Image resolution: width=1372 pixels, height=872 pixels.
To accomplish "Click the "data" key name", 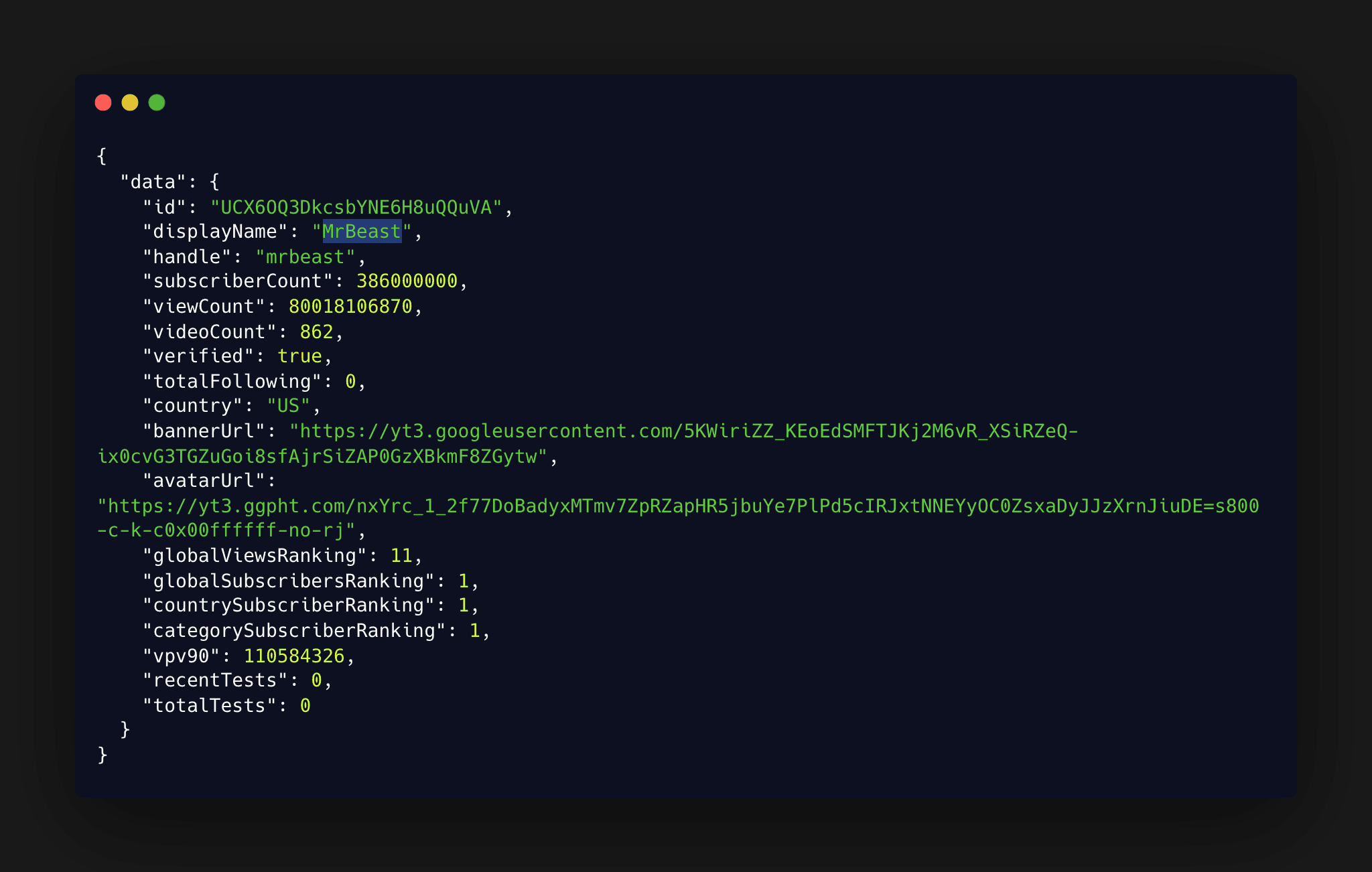I will (153, 182).
